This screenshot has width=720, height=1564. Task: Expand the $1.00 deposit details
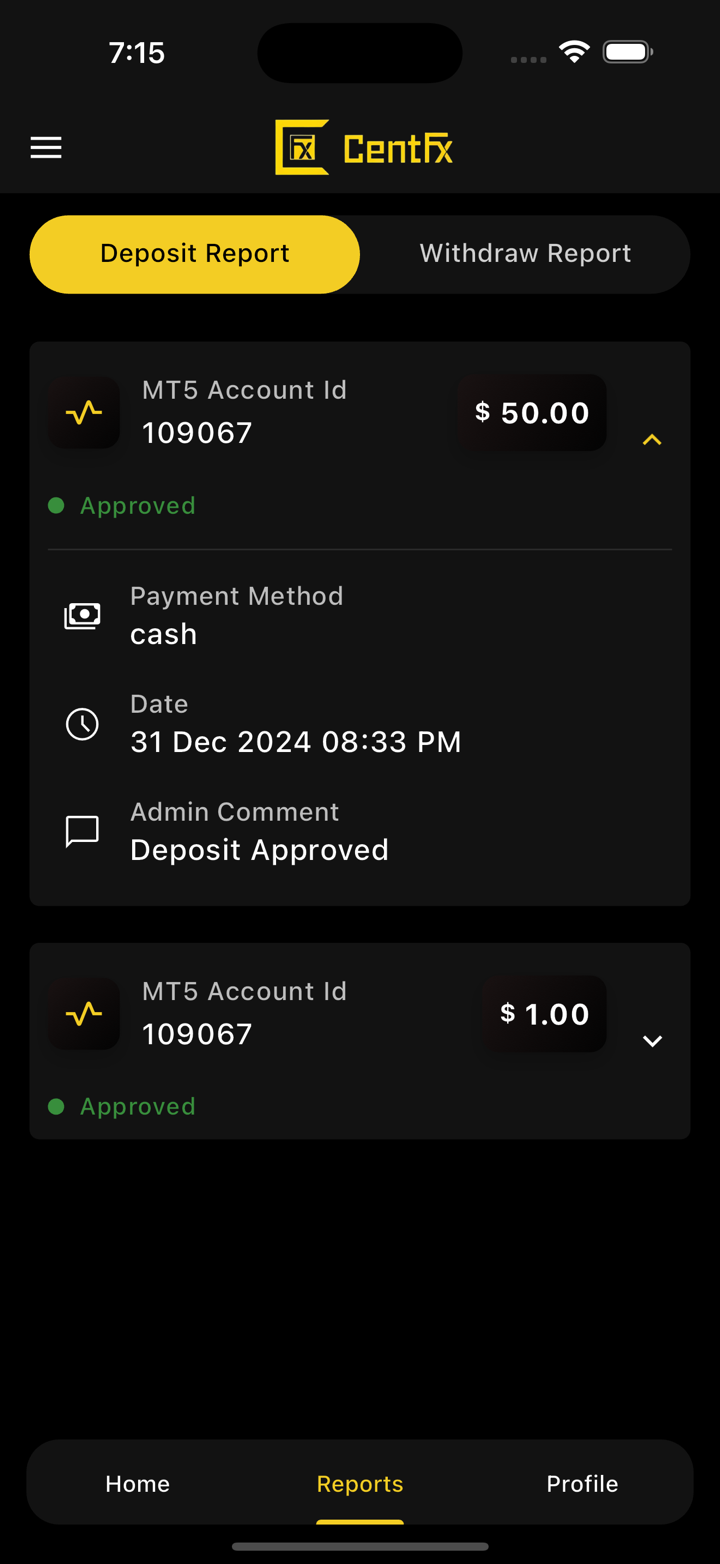click(652, 1041)
